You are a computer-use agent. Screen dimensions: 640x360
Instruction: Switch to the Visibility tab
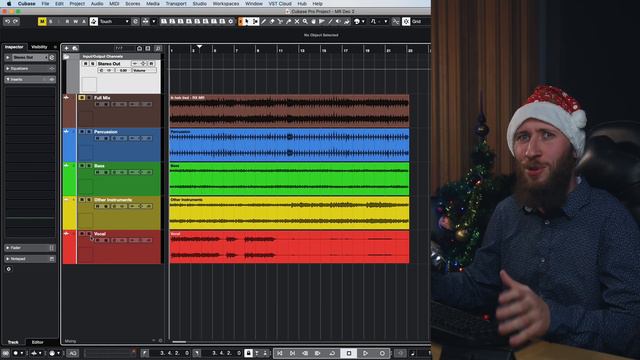pyautogui.click(x=39, y=47)
